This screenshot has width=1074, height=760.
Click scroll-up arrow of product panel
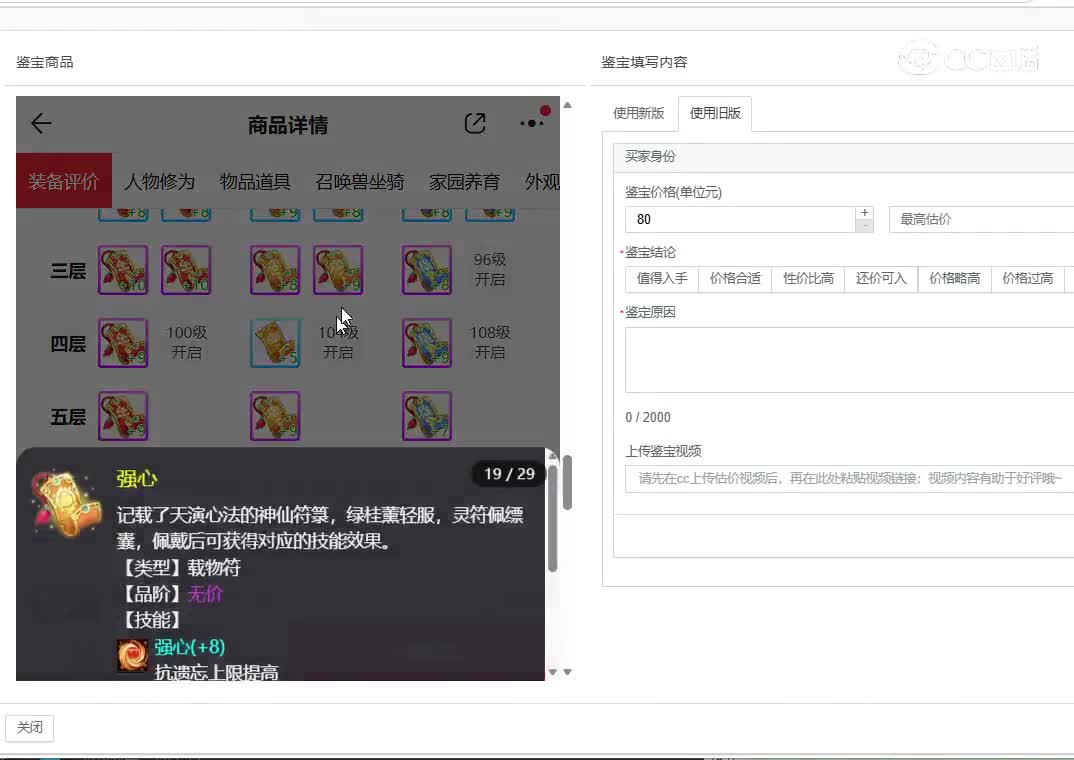point(567,105)
